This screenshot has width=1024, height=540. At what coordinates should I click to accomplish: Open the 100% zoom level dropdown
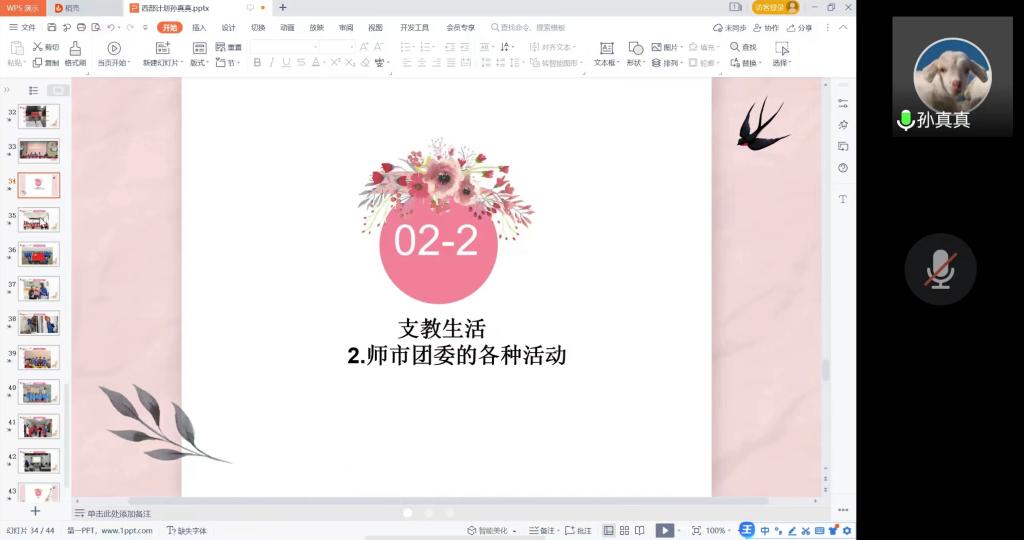pos(717,531)
